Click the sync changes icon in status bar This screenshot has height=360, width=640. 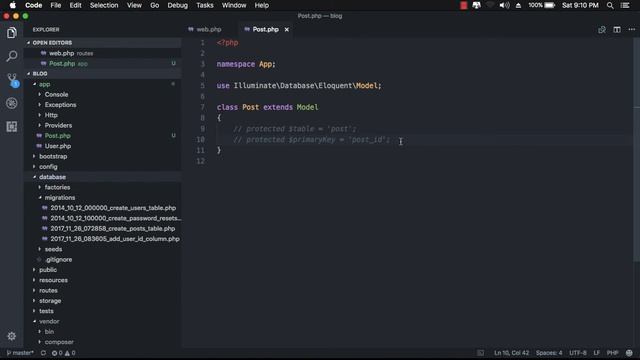pyautogui.click(x=43, y=353)
